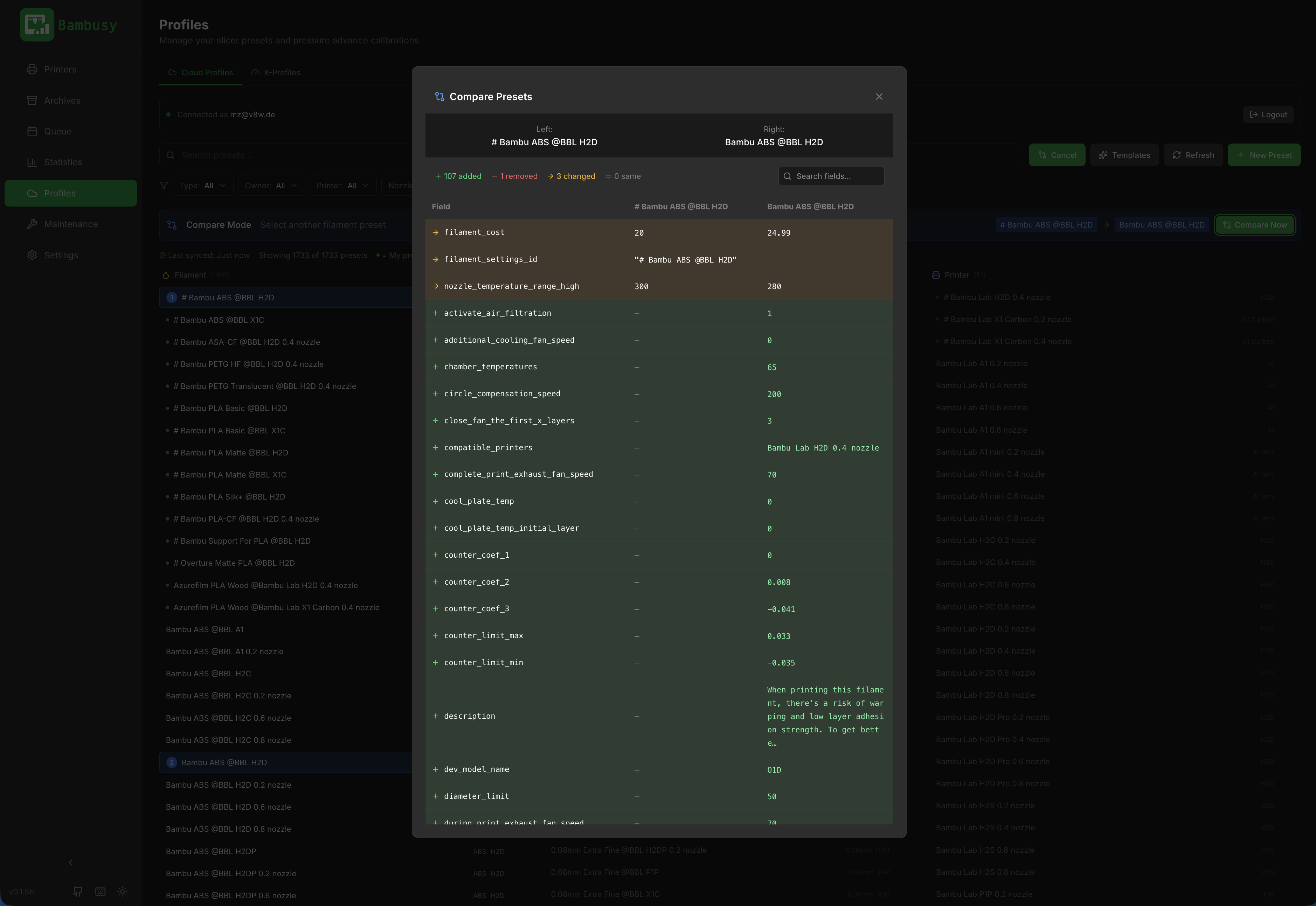Switch to the K-Profiles tab
Viewport: 1316px width, 906px height.
pos(276,73)
